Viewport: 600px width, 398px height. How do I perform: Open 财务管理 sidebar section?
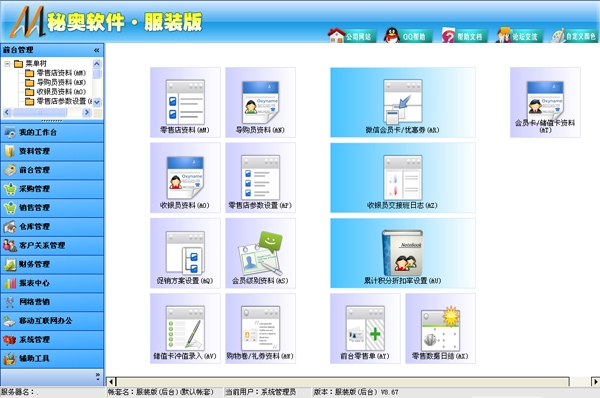[52, 264]
